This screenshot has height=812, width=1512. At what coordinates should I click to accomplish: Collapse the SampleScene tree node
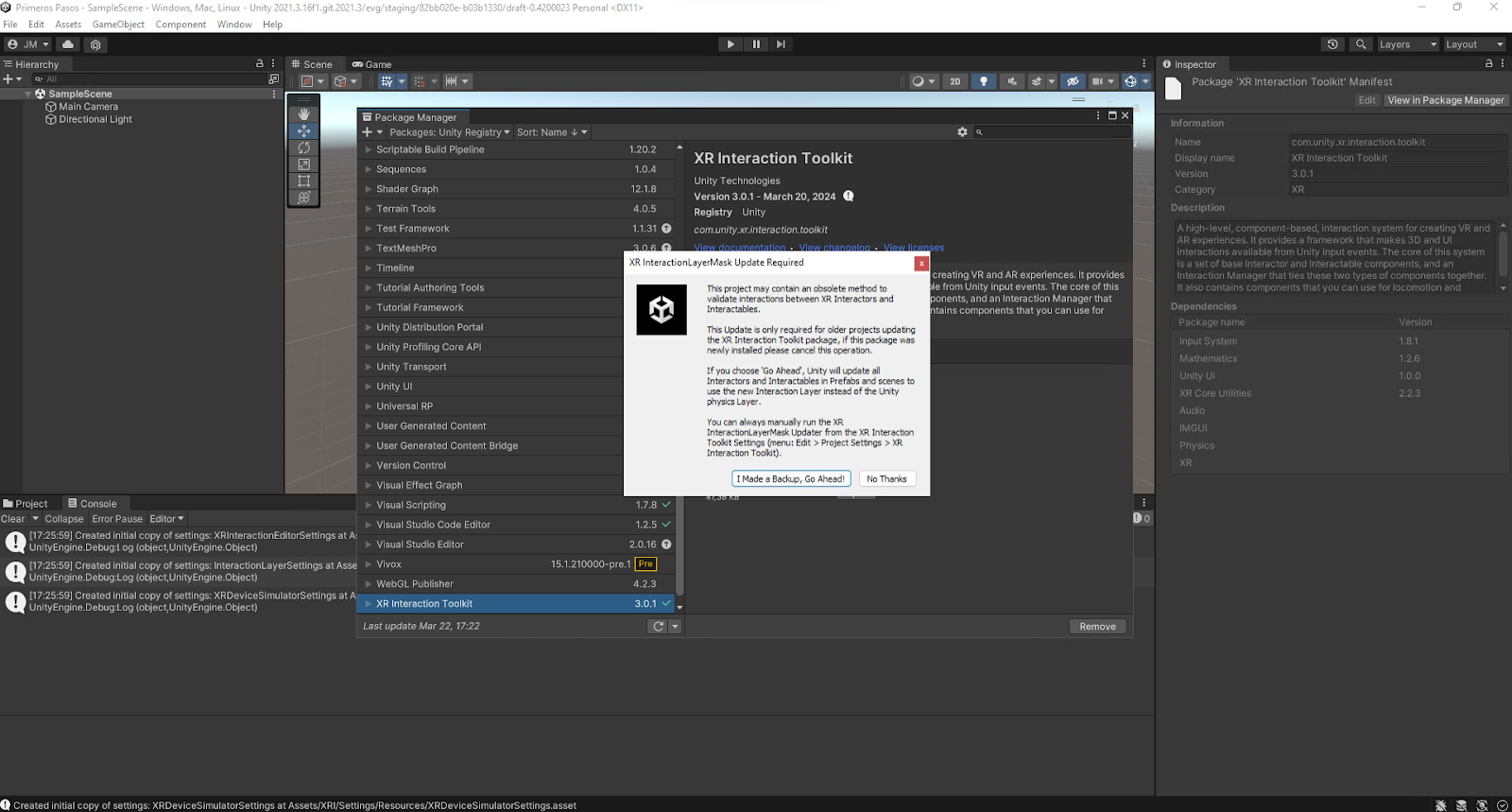28,94
